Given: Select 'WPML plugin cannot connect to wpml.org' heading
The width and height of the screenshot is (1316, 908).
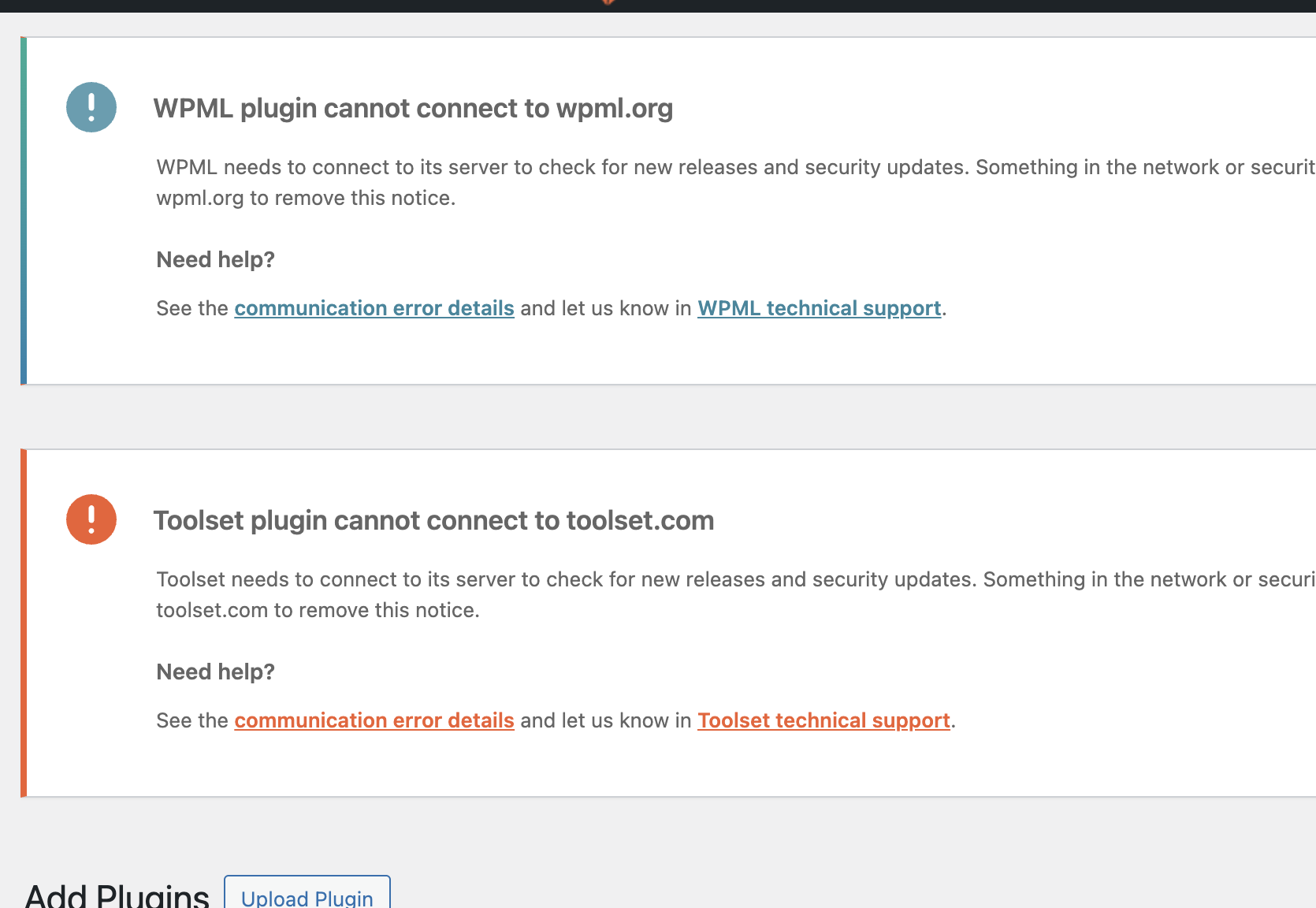Looking at the screenshot, I should click(x=413, y=108).
